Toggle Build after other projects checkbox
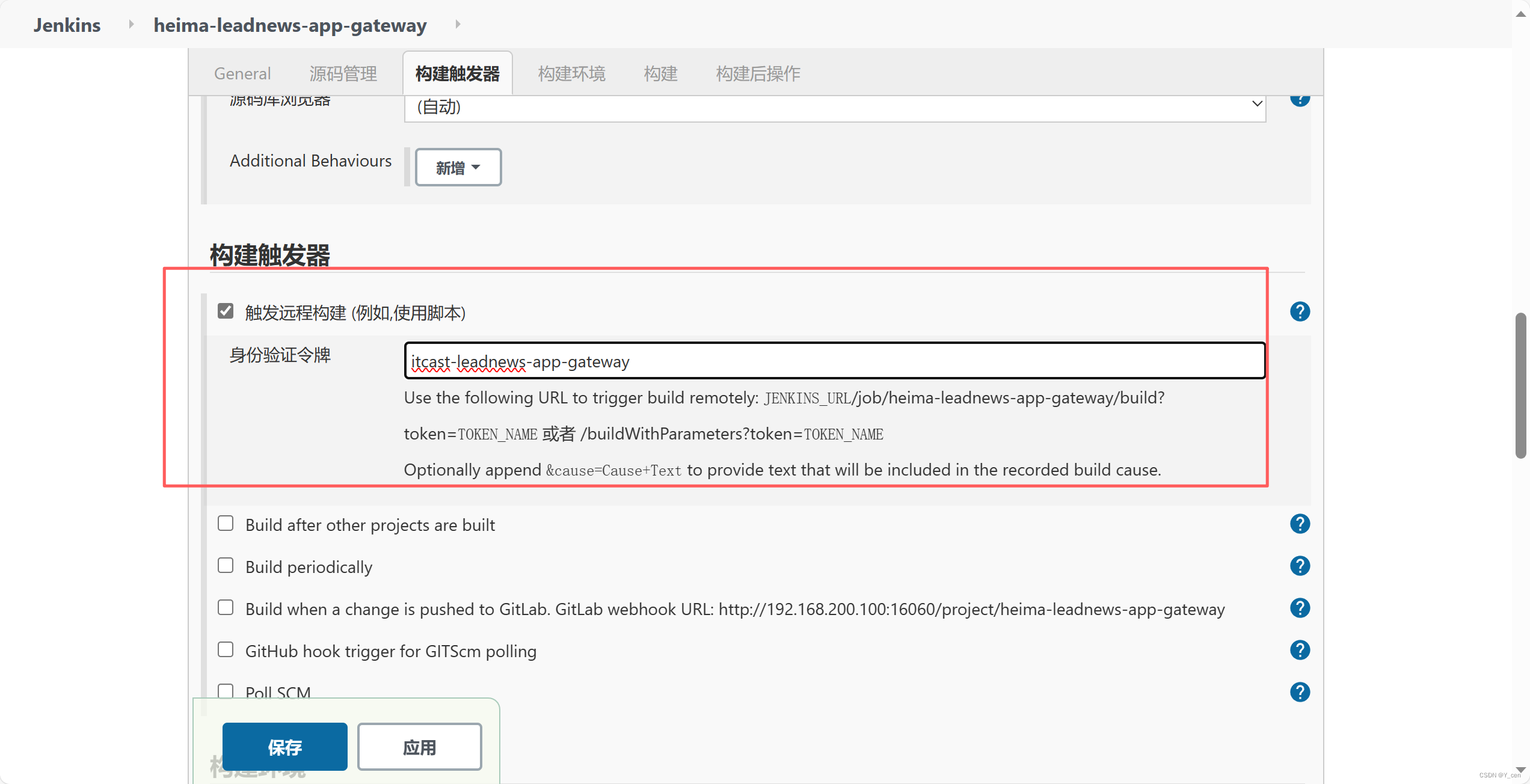This screenshot has height=784, width=1530. (225, 523)
